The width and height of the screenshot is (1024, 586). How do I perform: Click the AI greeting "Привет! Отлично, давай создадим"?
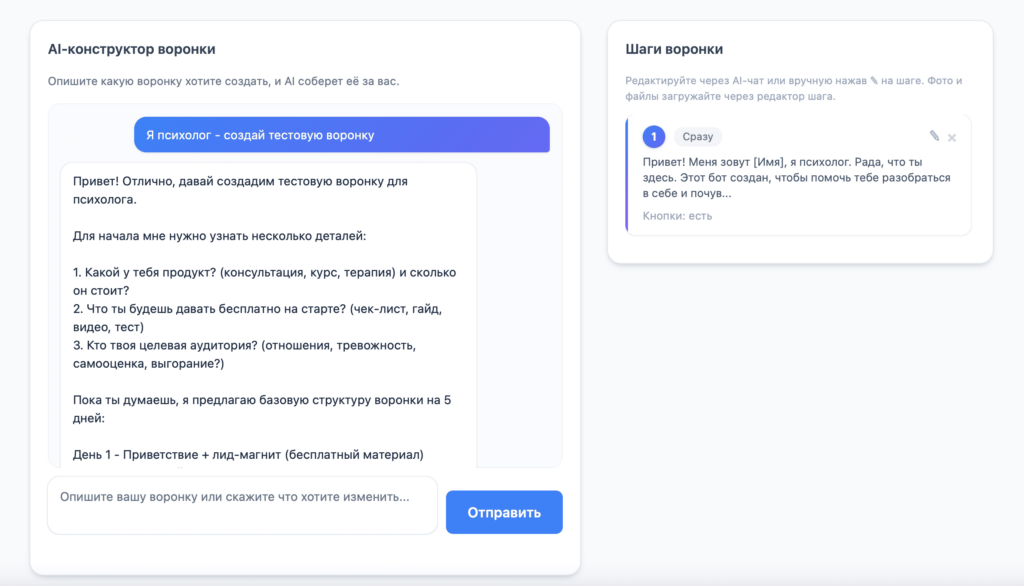[240, 190]
